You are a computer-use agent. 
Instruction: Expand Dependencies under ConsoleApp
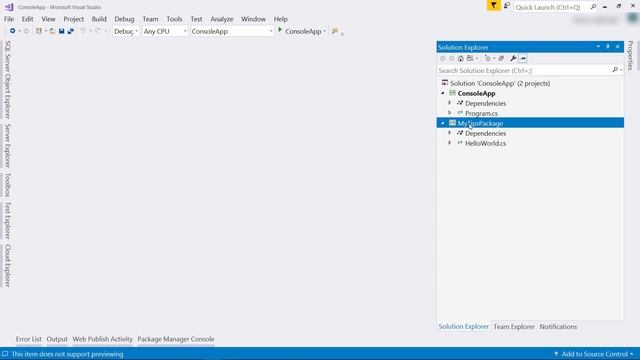click(450, 103)
